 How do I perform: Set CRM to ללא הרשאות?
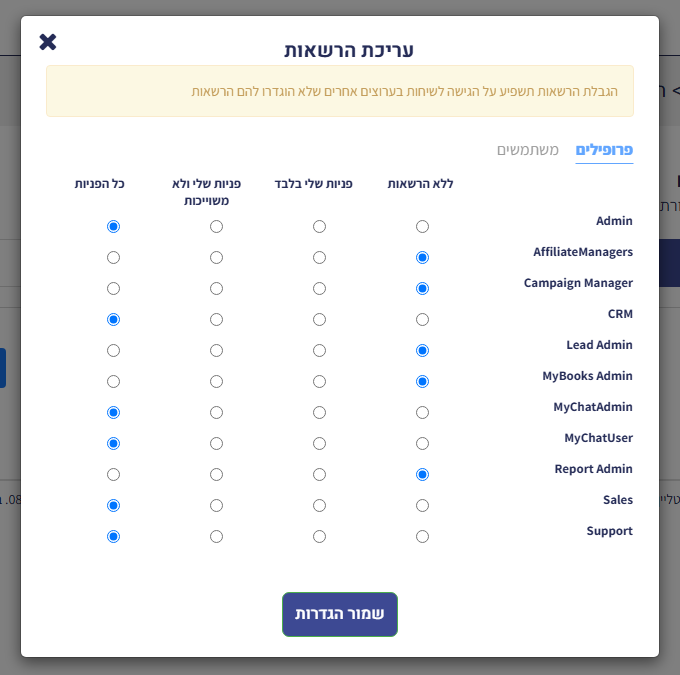pyautogui.click(x=422, y=320)
